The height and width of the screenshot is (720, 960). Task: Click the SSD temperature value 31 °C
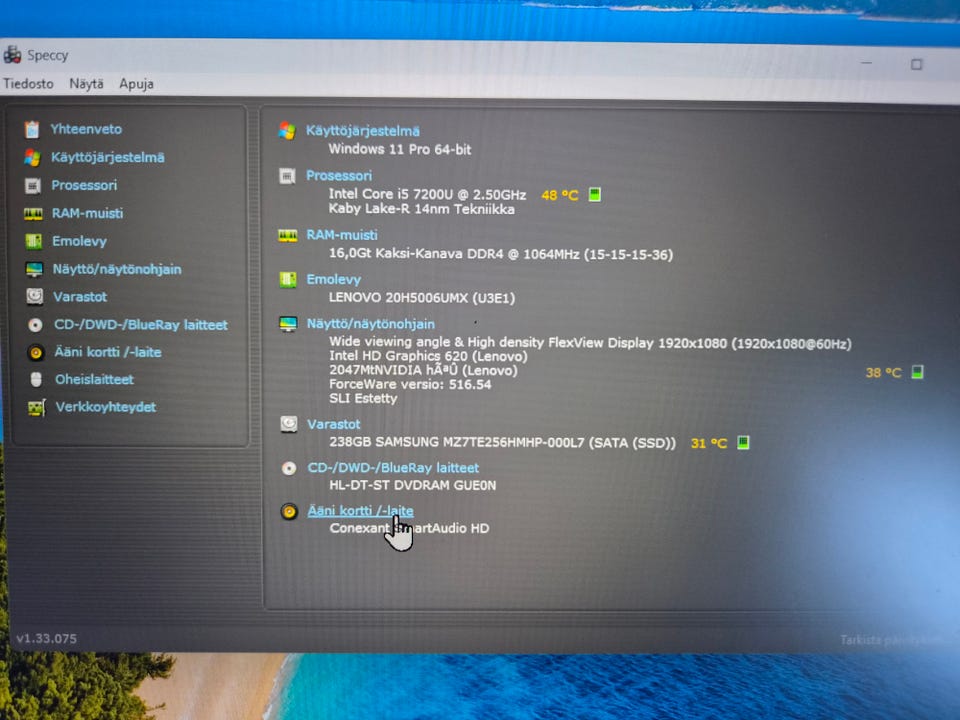(x=709, y=443)
